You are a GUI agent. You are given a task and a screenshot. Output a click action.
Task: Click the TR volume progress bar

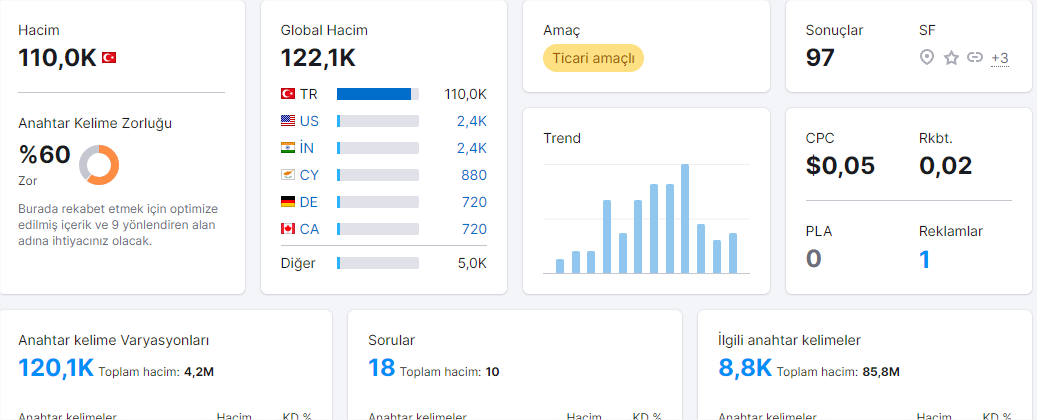click(378, 94)
